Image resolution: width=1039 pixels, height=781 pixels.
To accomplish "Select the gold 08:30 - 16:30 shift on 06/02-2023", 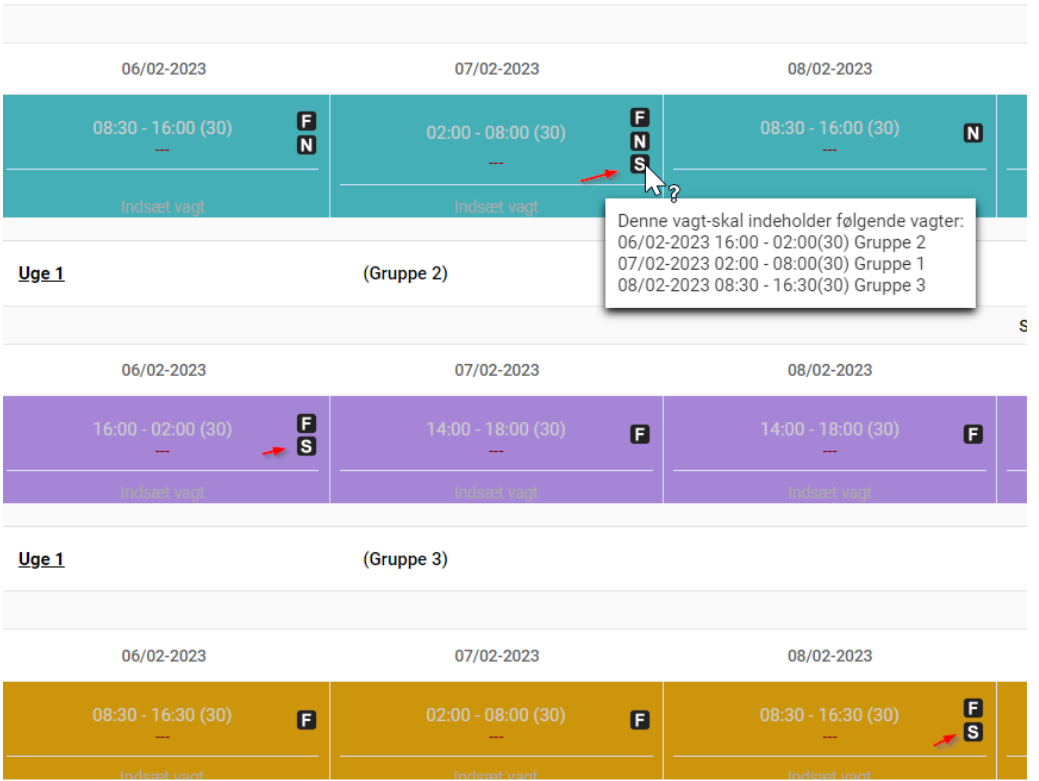I will click(x=162, y=715).
